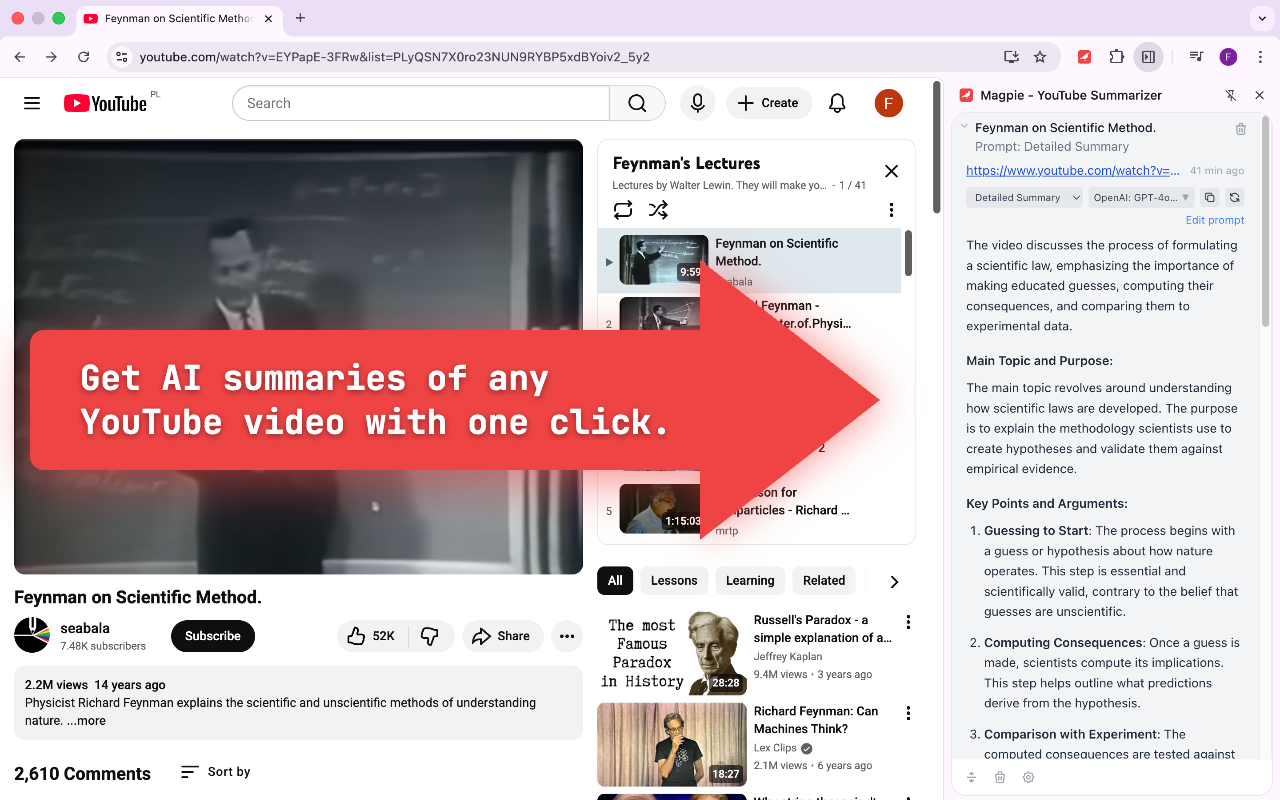Open the YouTube hamburger menu
This screenshot has height=800, width=1280.
[32, 102]
